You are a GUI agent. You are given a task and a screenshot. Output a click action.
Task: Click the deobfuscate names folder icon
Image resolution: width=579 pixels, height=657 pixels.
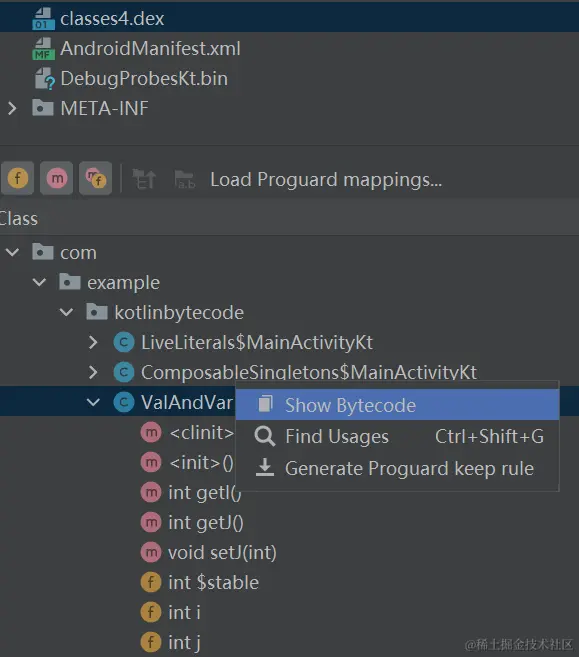point(185,179)
